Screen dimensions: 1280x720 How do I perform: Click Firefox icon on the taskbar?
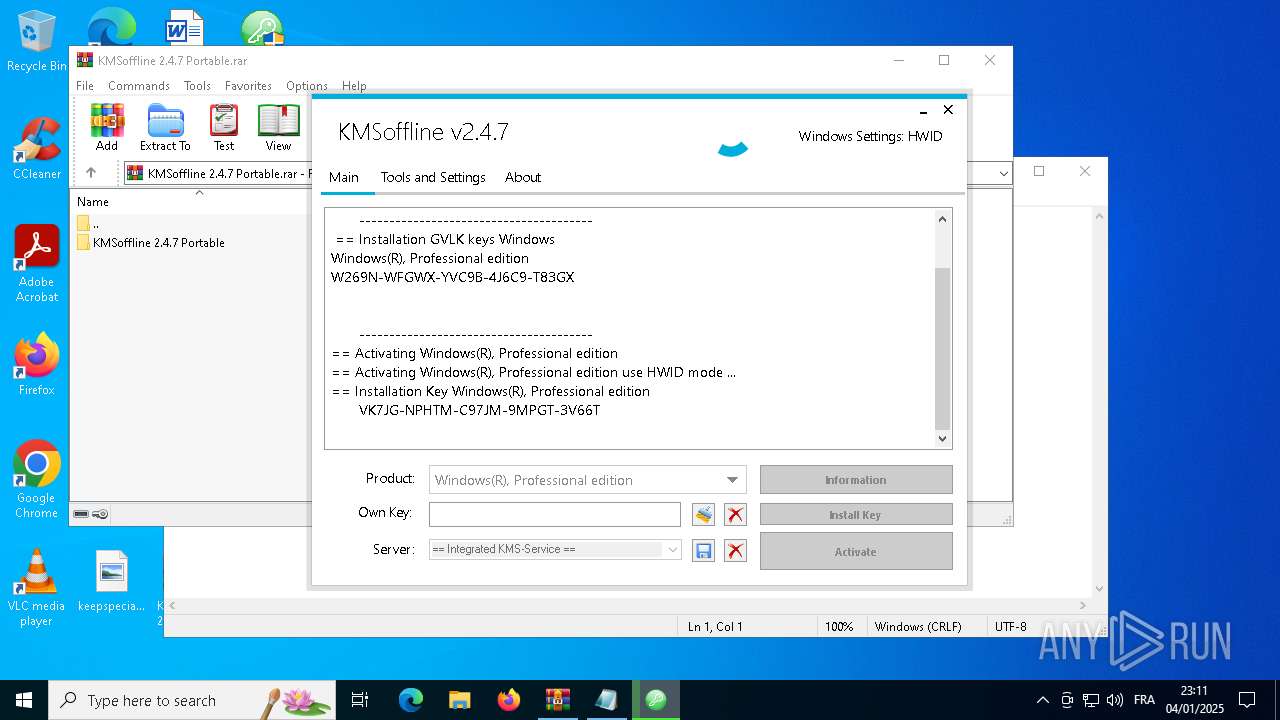[x=509, y=700]
